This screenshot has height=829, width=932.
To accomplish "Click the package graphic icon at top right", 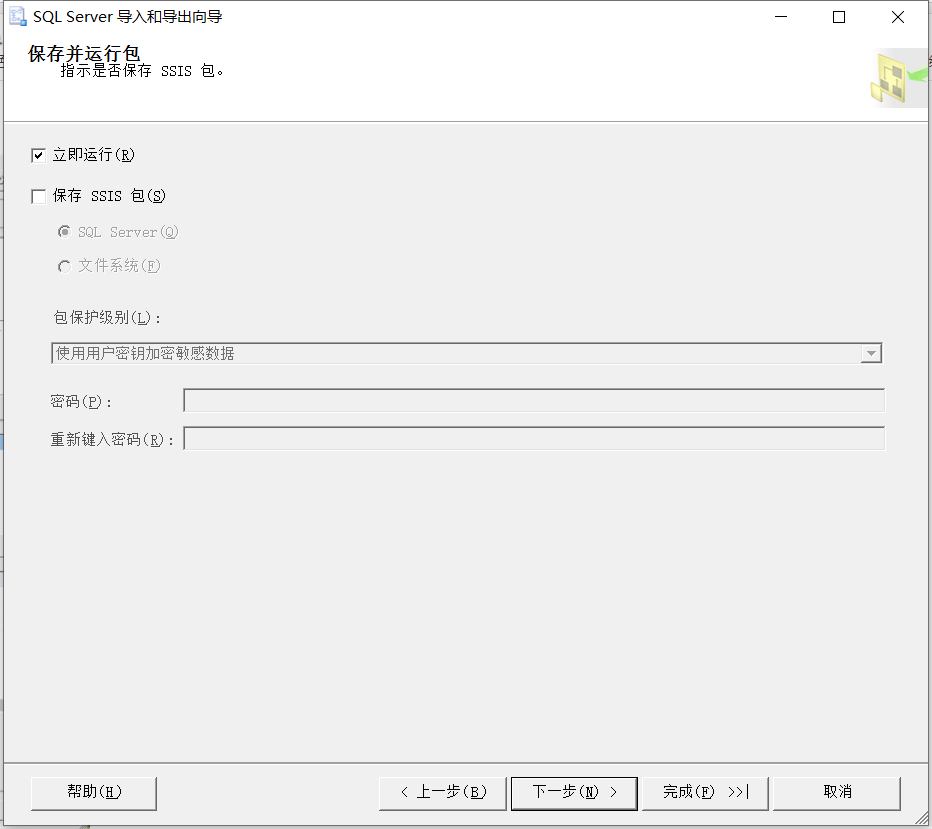I will (897, 77).
